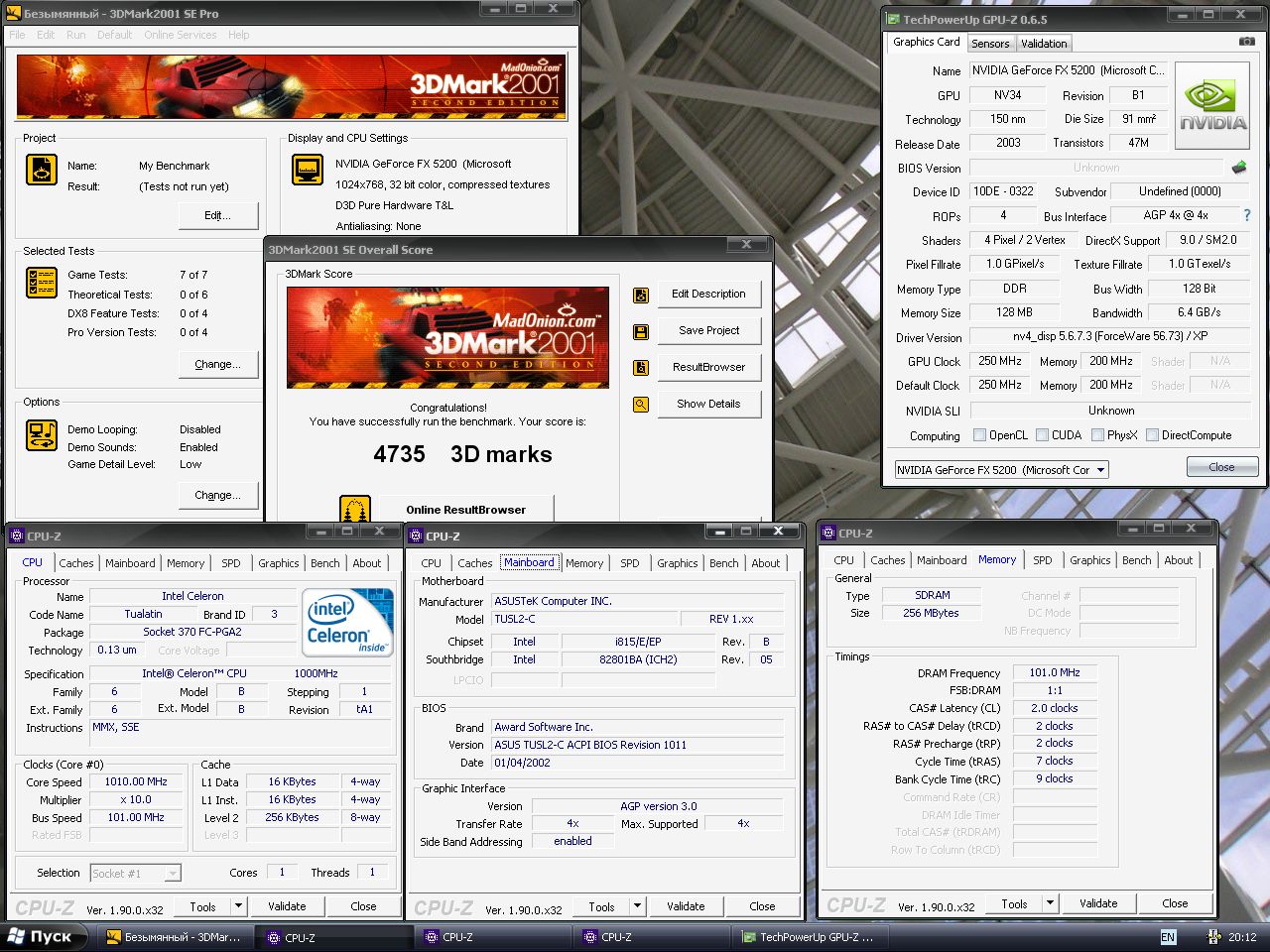Click Close button in GPU-Z window
Image resolution: width=1270 pixels, height=952 pixels.
pos(1221,467)
